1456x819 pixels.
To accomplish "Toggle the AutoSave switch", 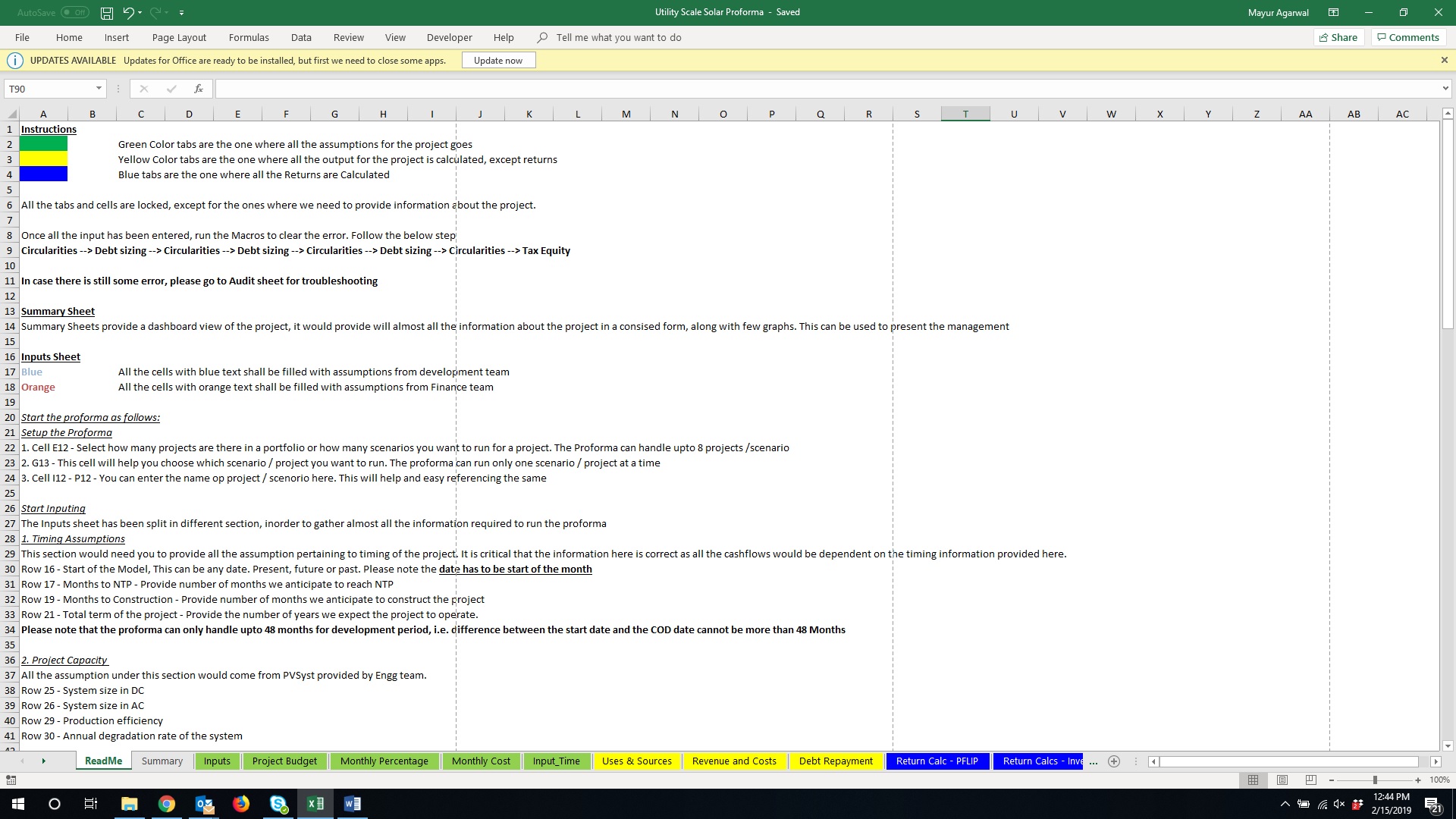I will coord(75,13).
